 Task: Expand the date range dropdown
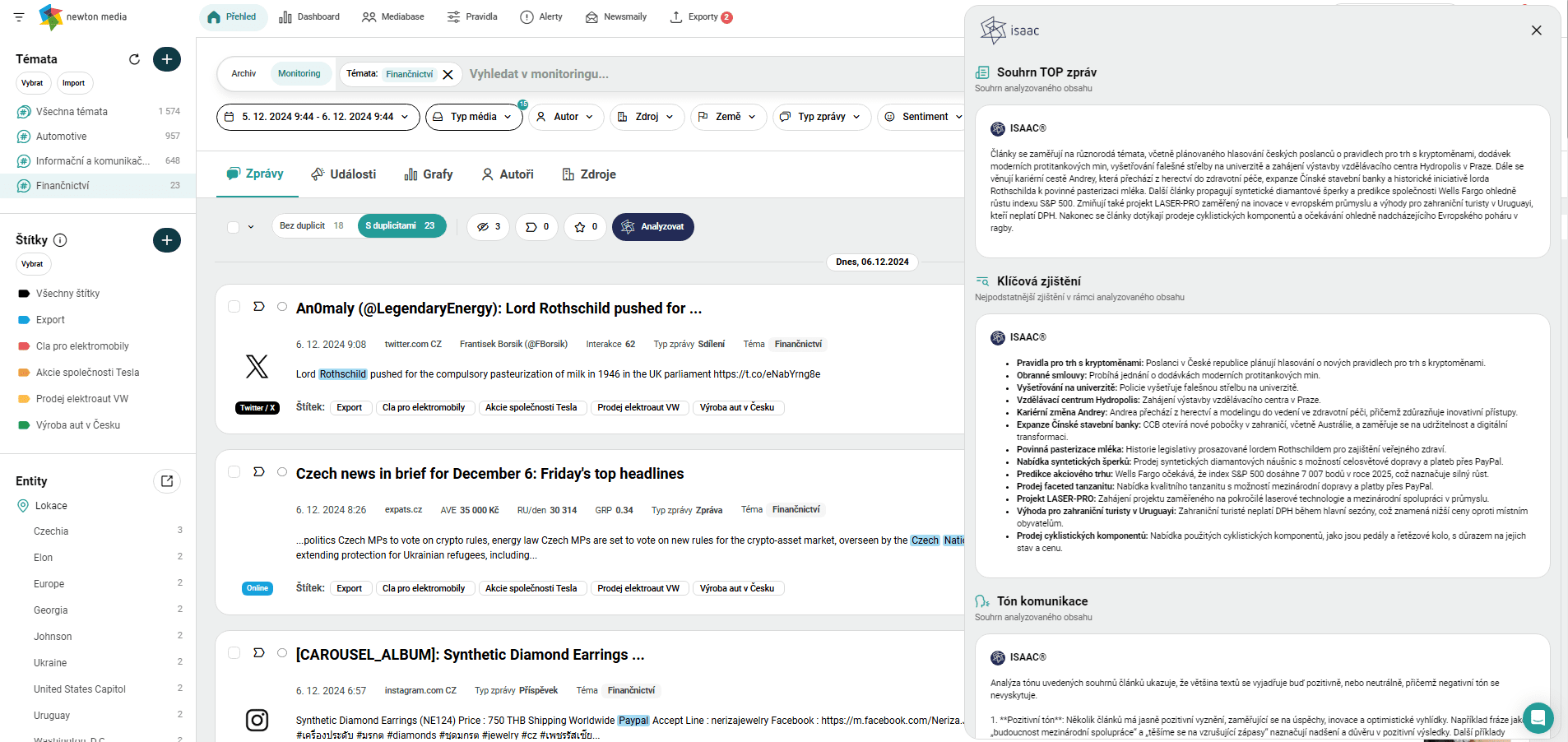point(318,117)
